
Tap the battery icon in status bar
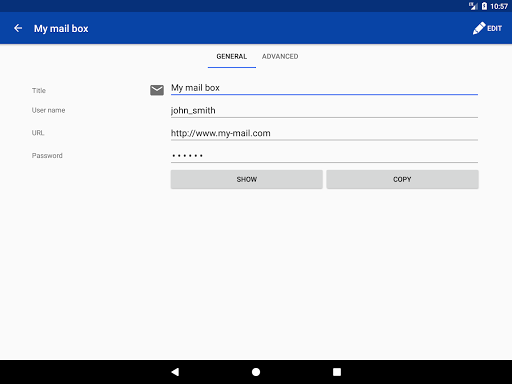(x=484, y=6)
